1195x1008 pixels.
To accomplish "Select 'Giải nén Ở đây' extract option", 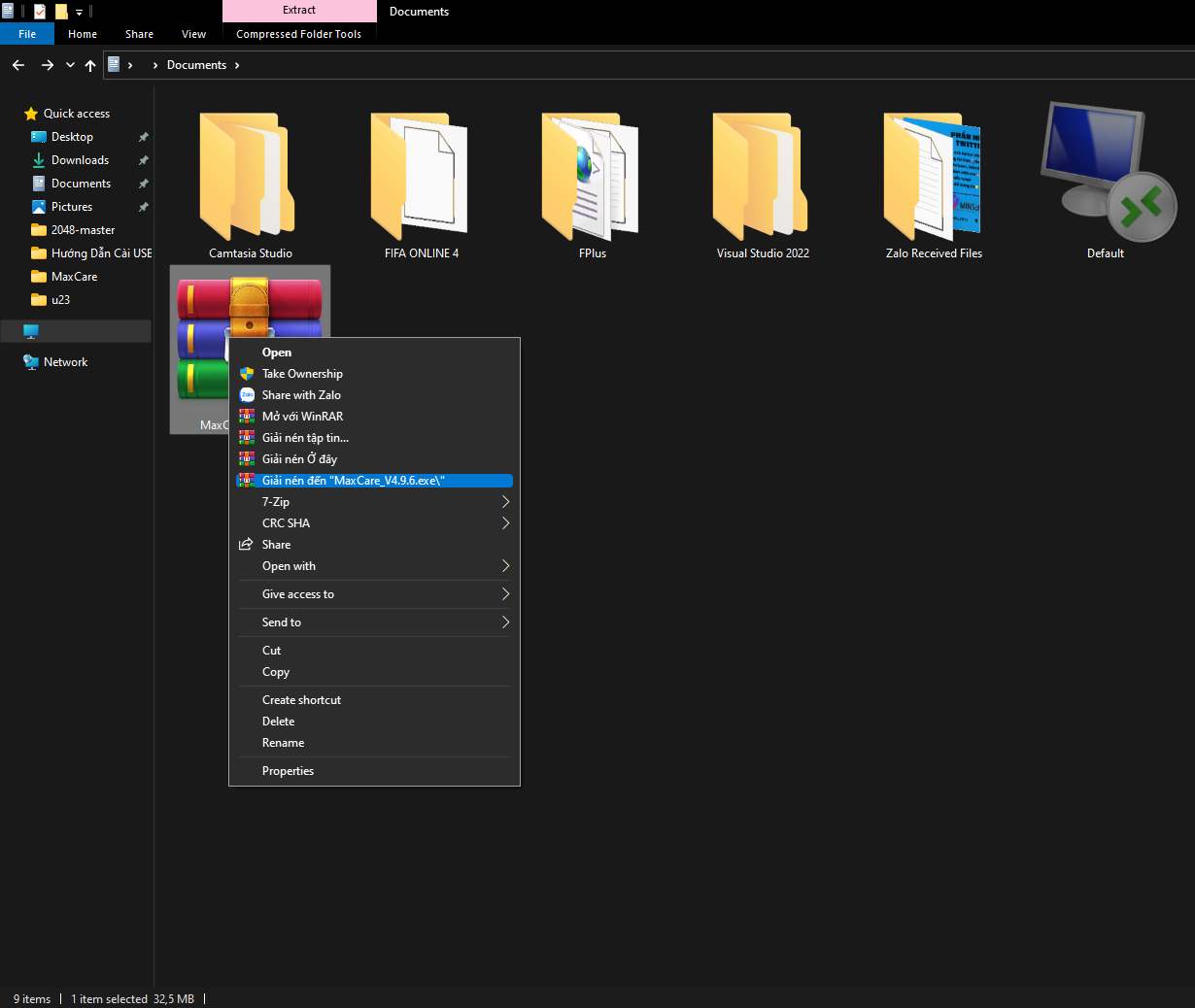I will pyautogui.click(x=299, y=459).
